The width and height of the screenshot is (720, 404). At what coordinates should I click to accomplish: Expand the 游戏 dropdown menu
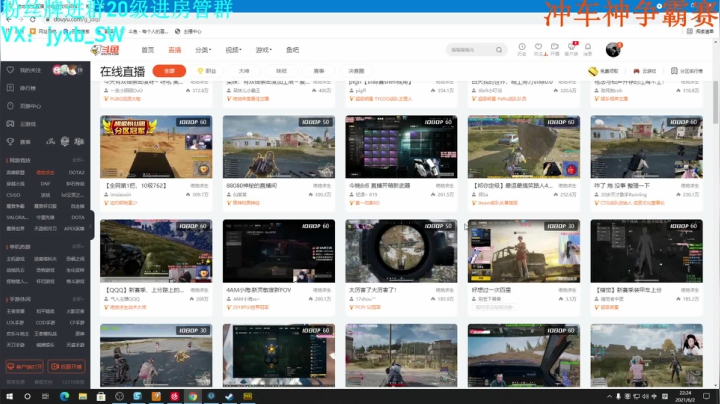(264, 50)
